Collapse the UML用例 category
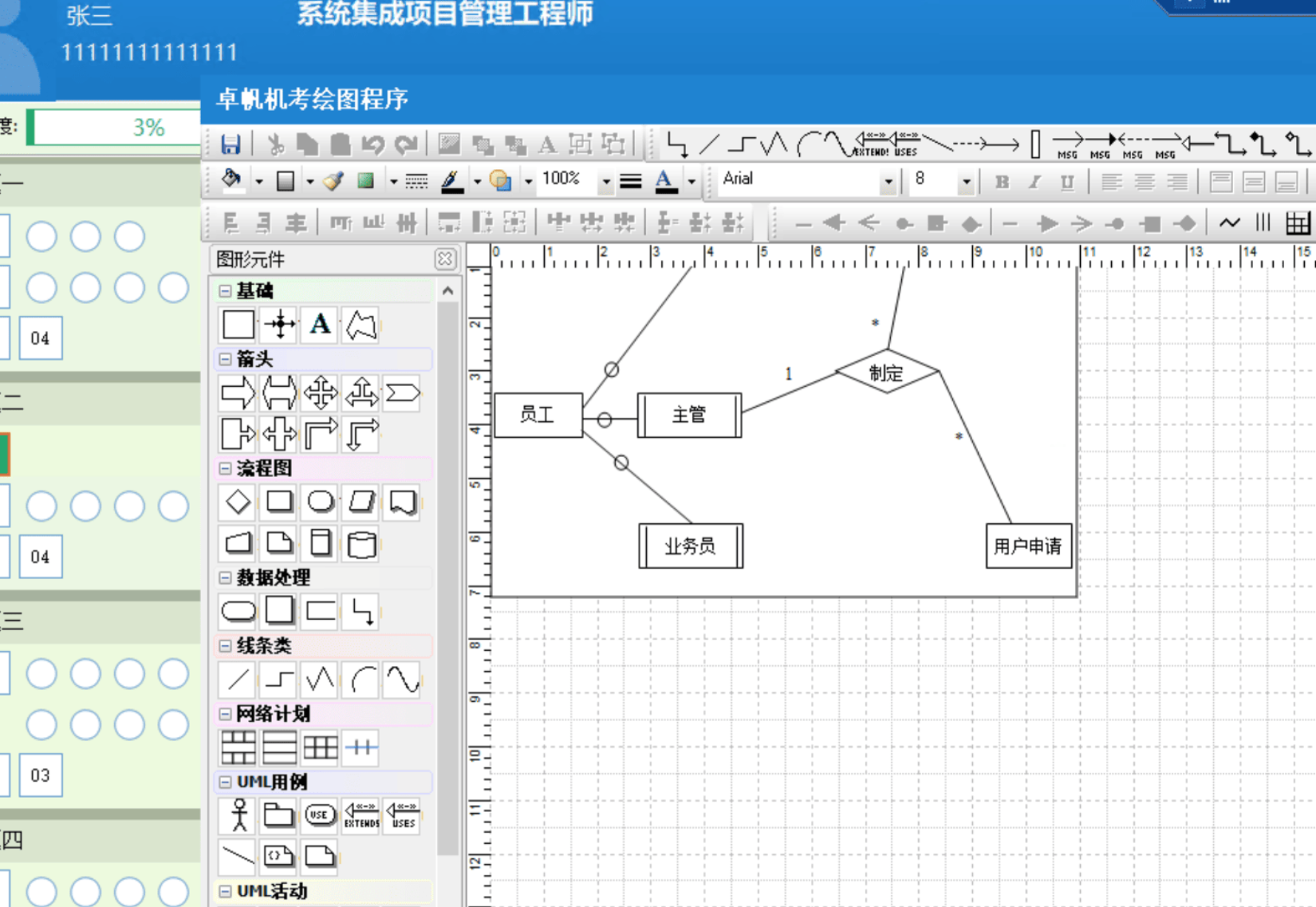 (225, 782)
